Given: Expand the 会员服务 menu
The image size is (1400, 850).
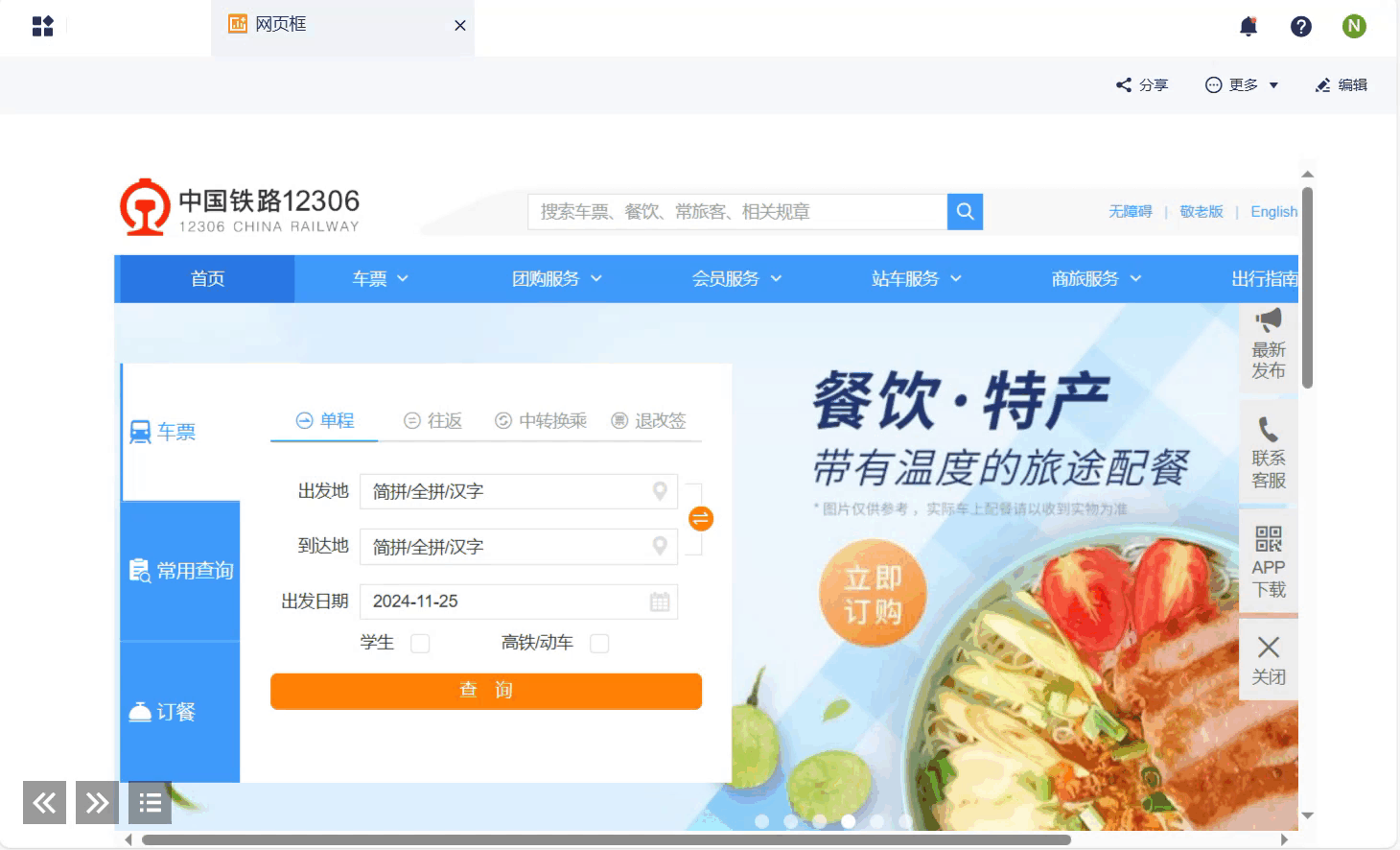Looking at the screenshot, I should tap(737, 278).
